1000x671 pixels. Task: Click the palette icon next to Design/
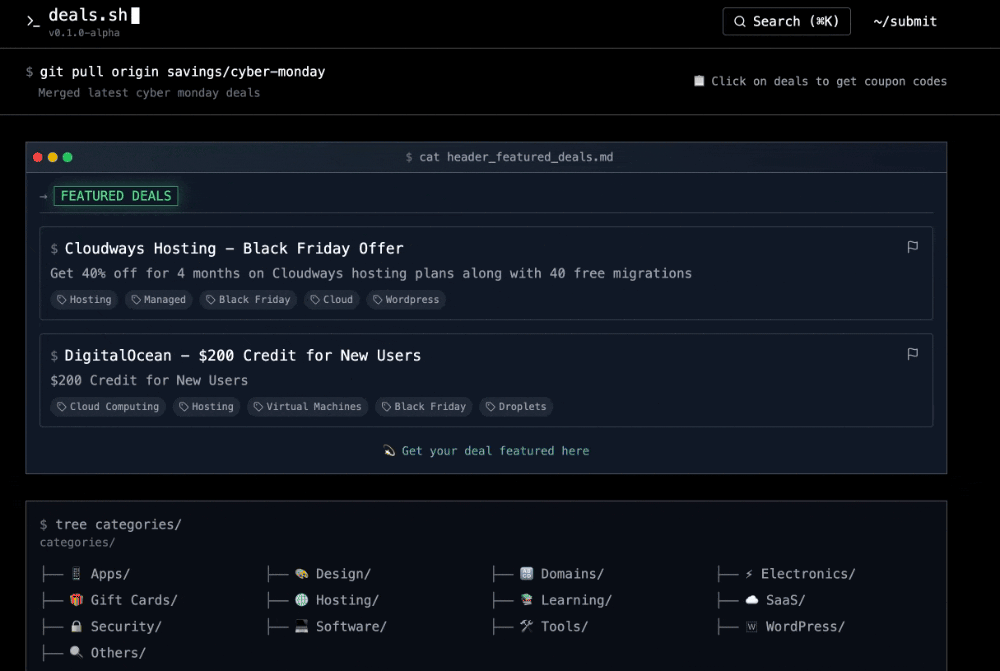click(302, 573)
